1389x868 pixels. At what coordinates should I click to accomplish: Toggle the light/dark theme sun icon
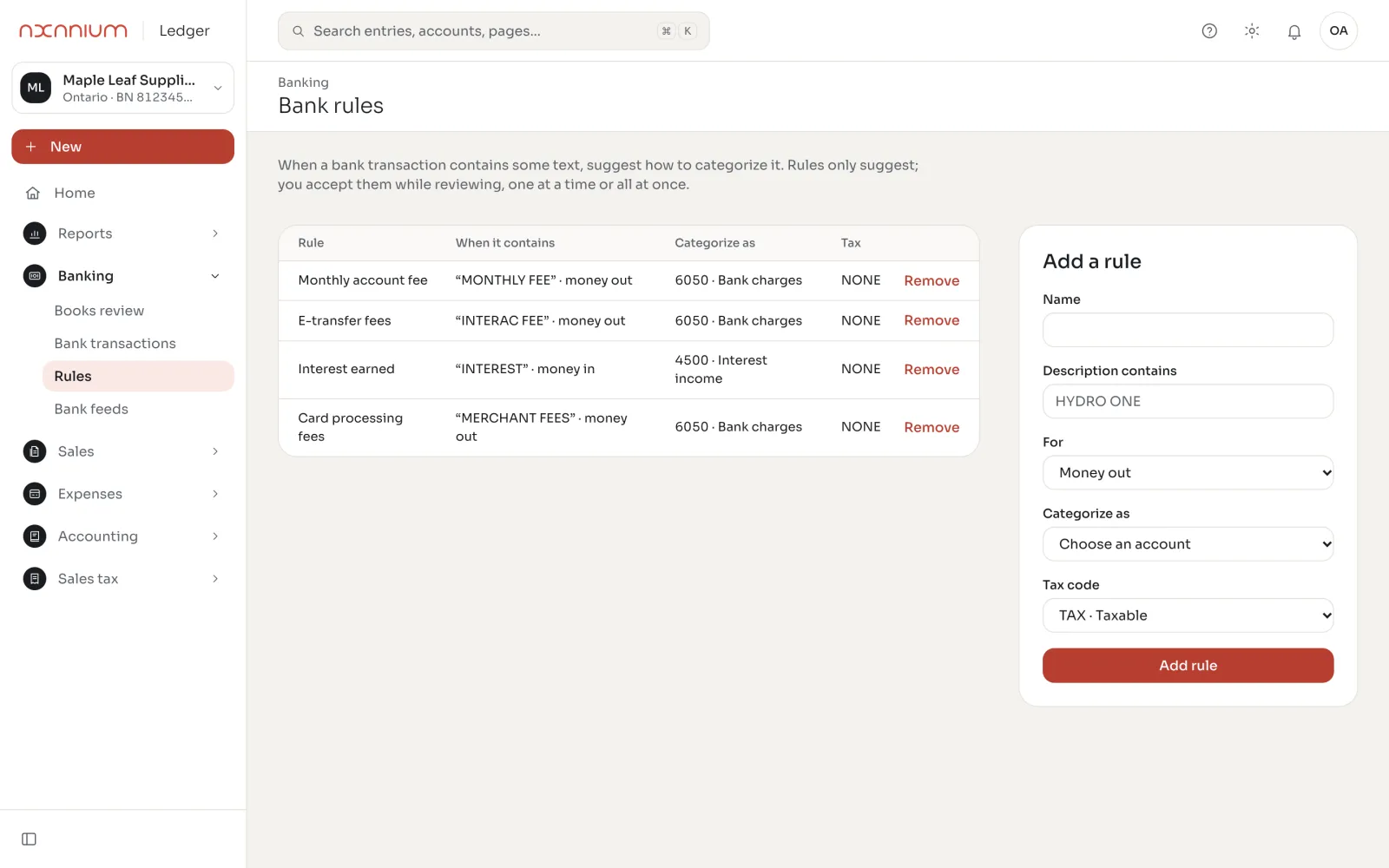[1252, 31]
